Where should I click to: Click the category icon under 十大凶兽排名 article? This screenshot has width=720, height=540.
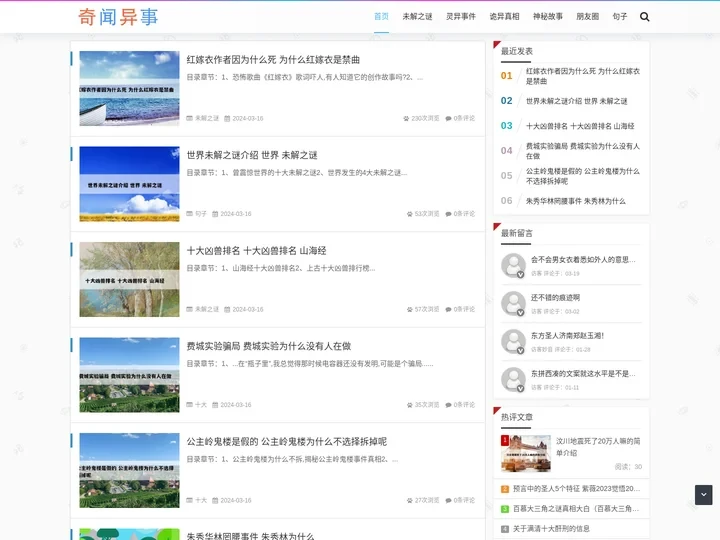(189, 310)
